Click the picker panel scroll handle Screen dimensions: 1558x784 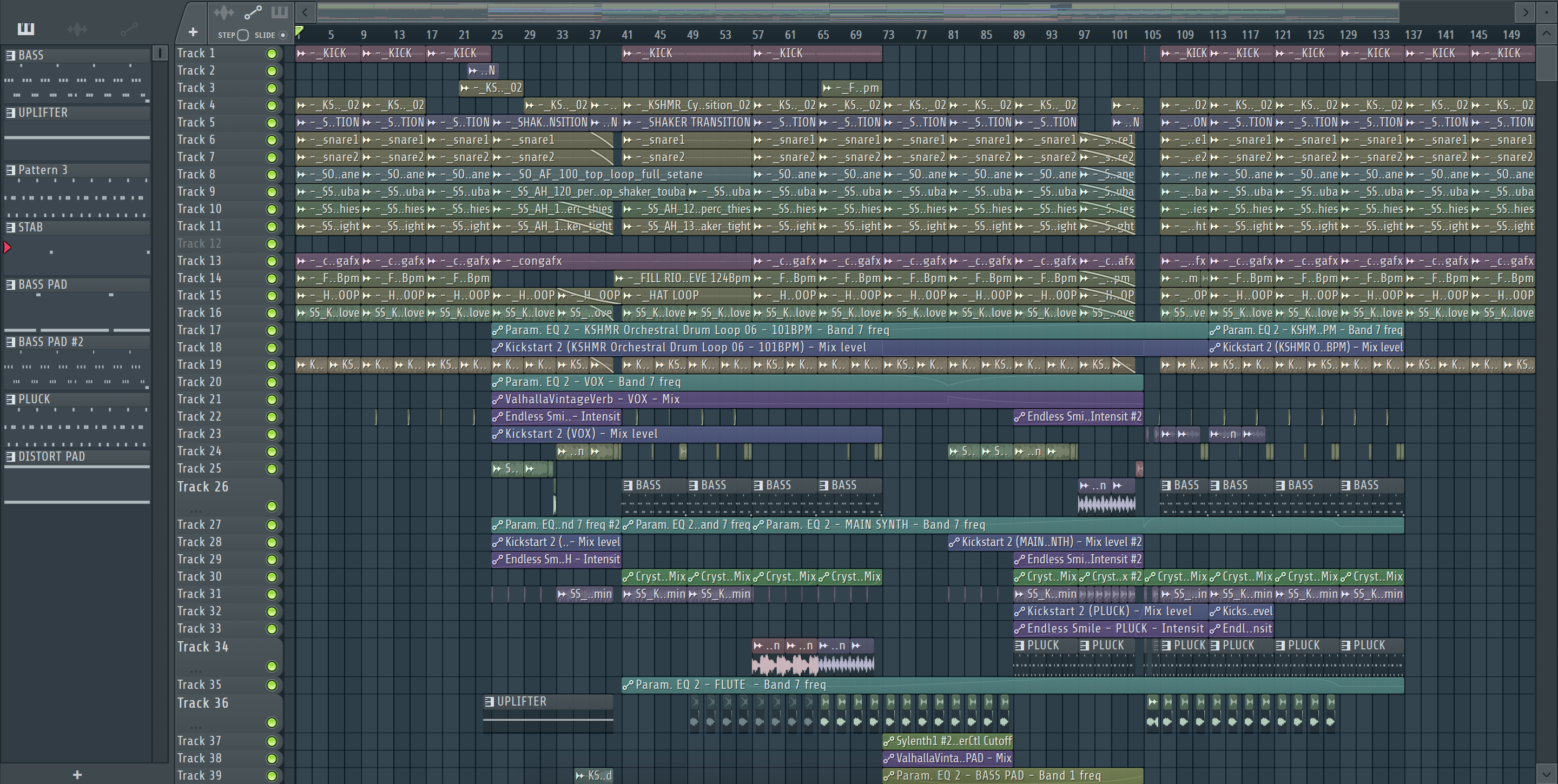click(160, 53)
